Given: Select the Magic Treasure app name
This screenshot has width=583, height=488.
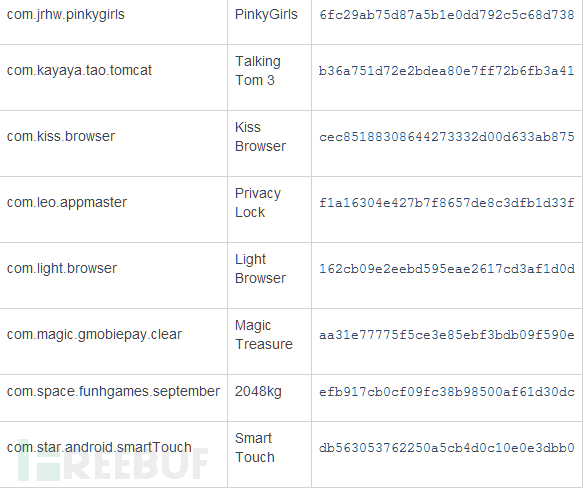Looking at the screenshot, I should [264, 335].
